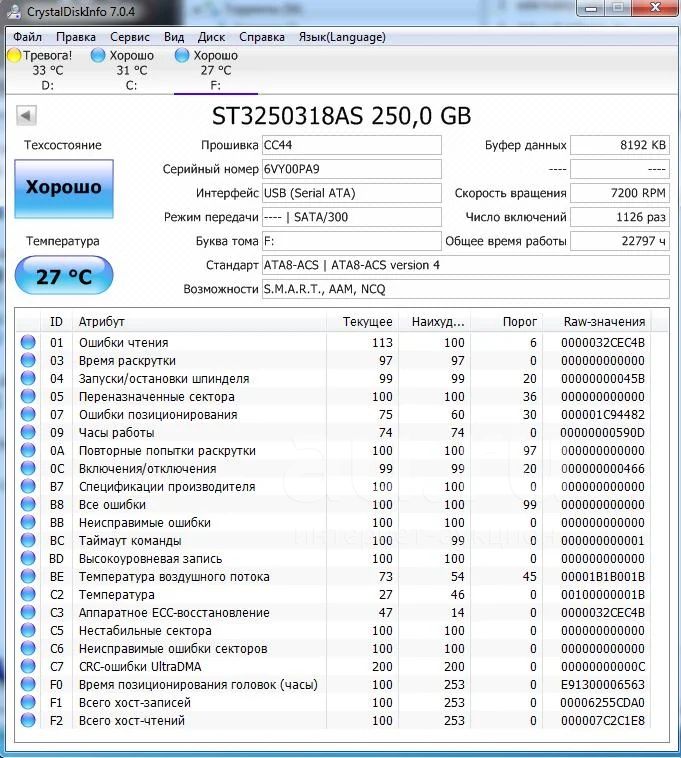Click status icon for Таймаут команды row
Viewport: 681px width, 758px height.
[x=28, y=540]
